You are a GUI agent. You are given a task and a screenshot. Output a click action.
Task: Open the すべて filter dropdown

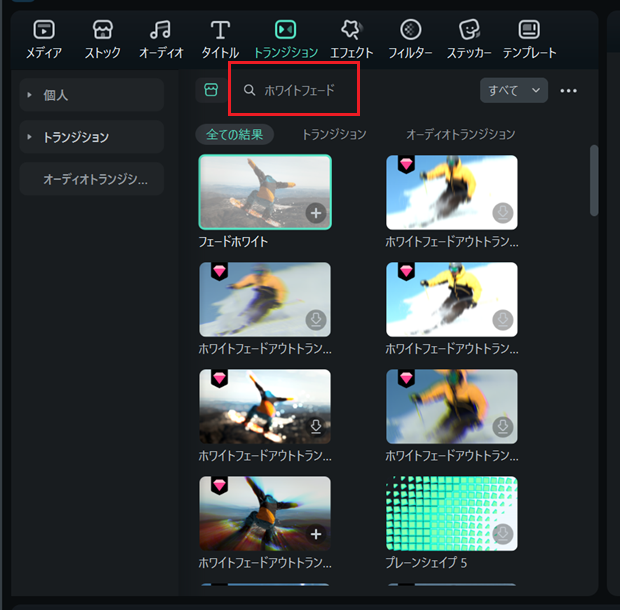tap(514, 90)
